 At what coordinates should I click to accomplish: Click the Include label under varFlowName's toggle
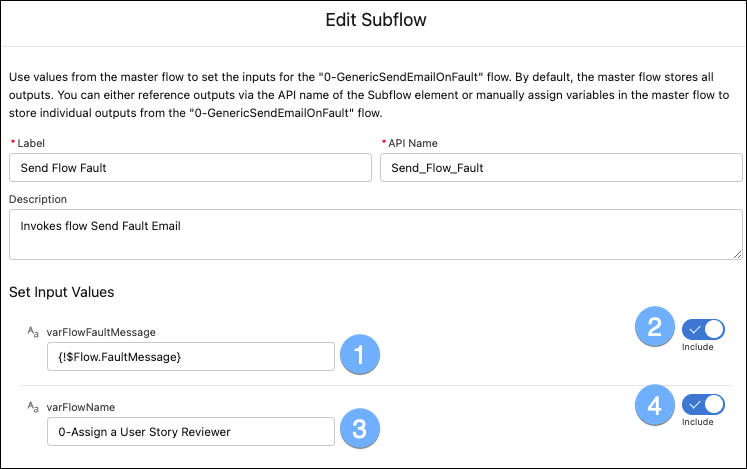[697, 422]
